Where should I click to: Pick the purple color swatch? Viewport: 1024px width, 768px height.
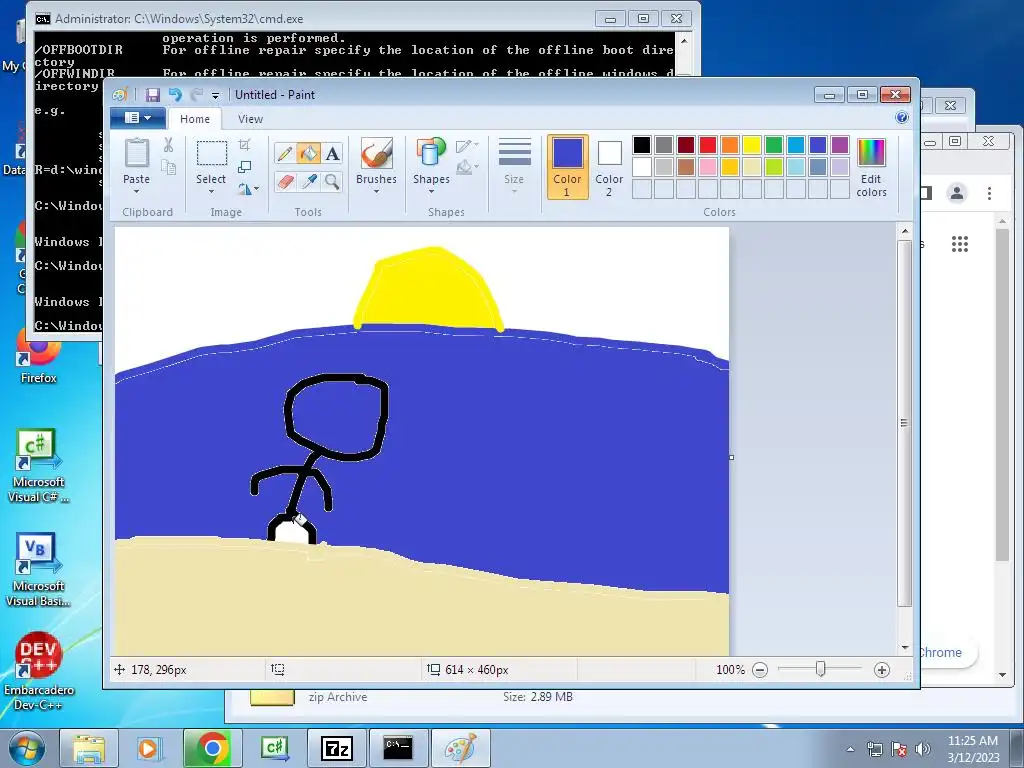(840, 144)
